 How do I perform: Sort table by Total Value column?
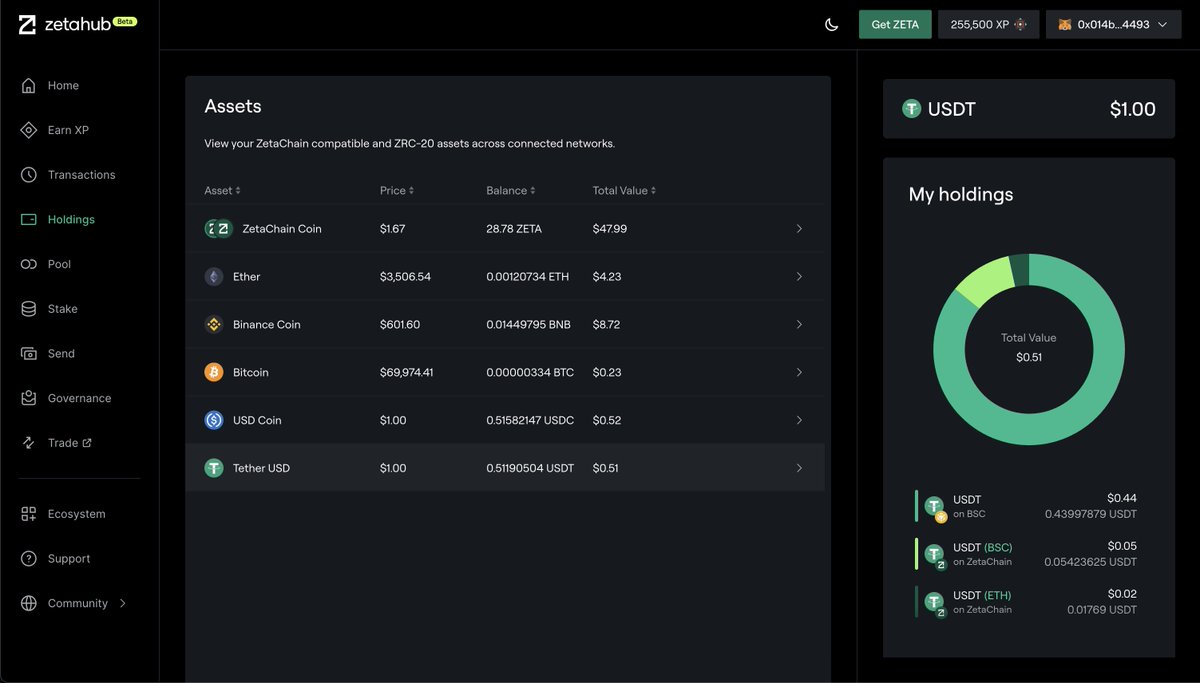point(624,190)
